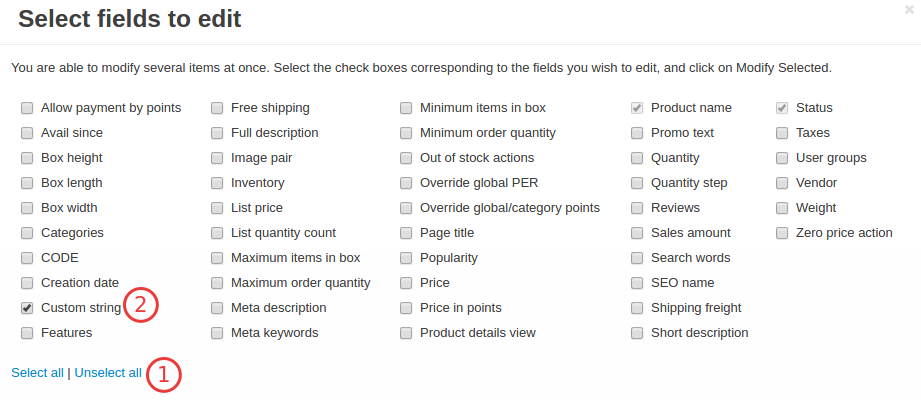Enable the Free shipping checkbox
This screenshot has height=400, width=921.
[217, 108]
